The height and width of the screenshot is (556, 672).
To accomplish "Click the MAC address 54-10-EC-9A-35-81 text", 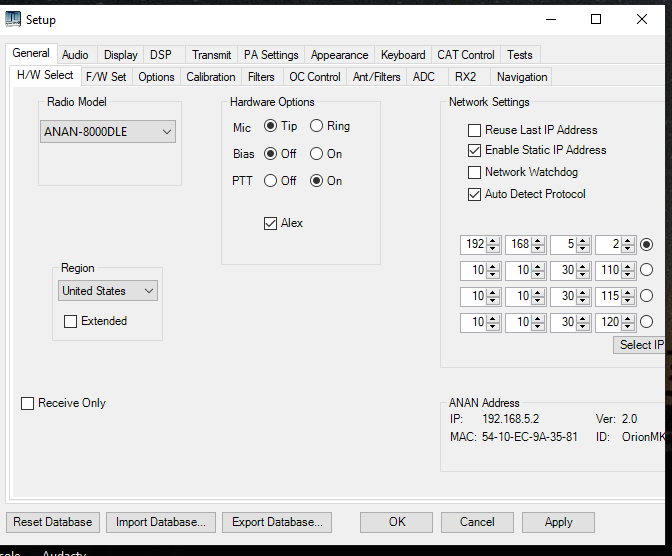I will (x=530, y=437).
